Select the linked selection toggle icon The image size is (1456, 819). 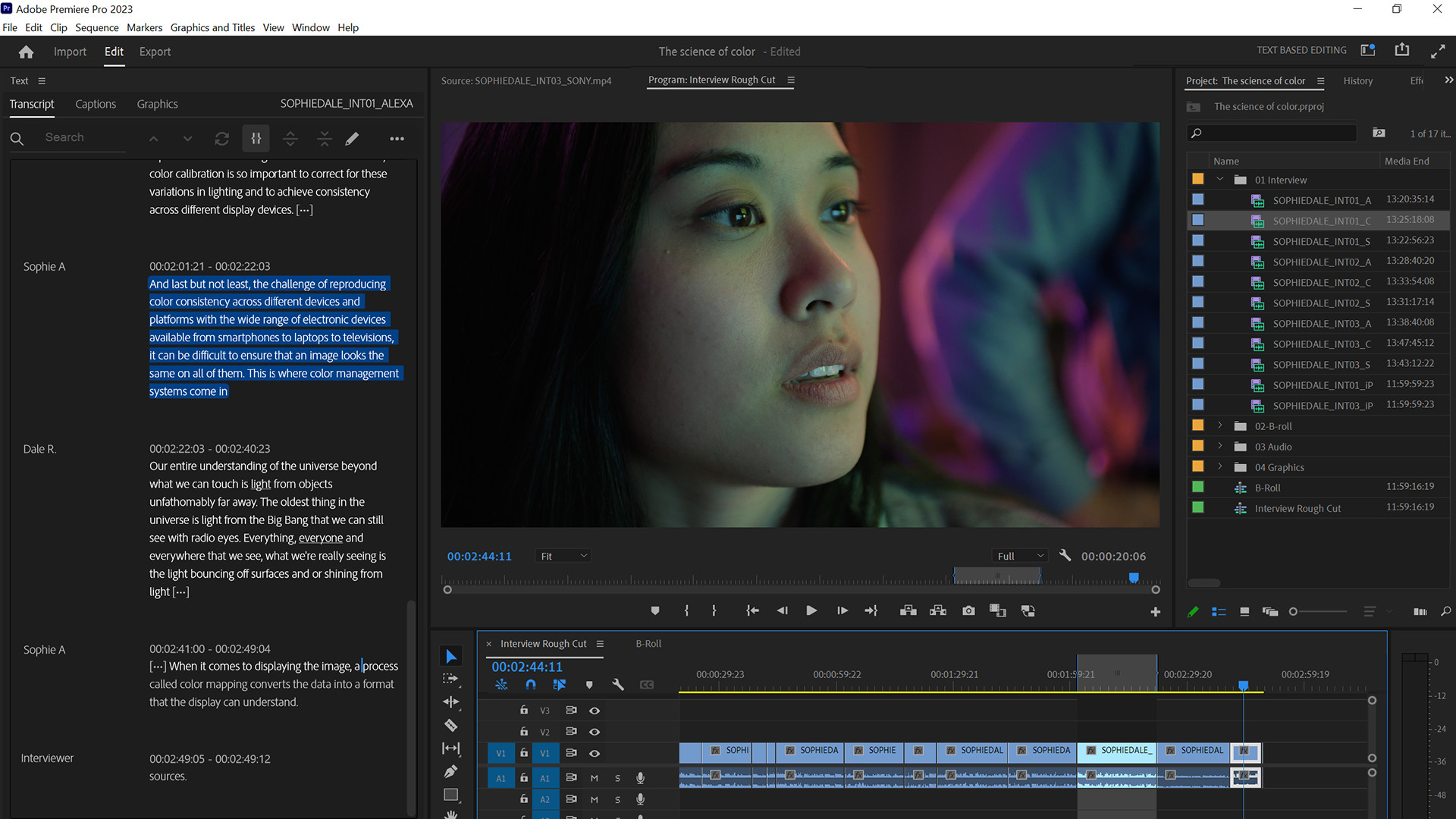click(560, 685)
